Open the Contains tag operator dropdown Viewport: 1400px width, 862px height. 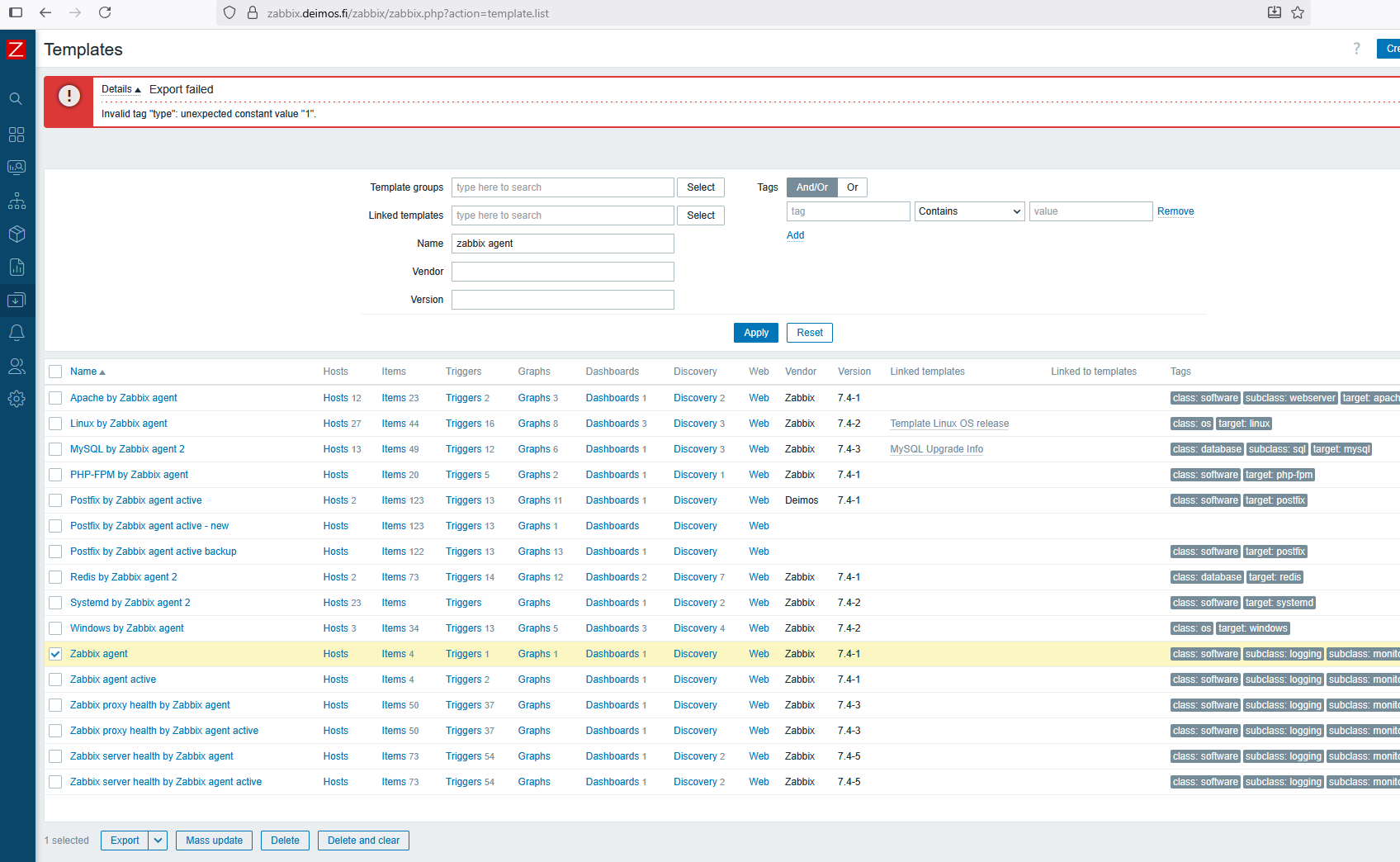click(969, 211)
